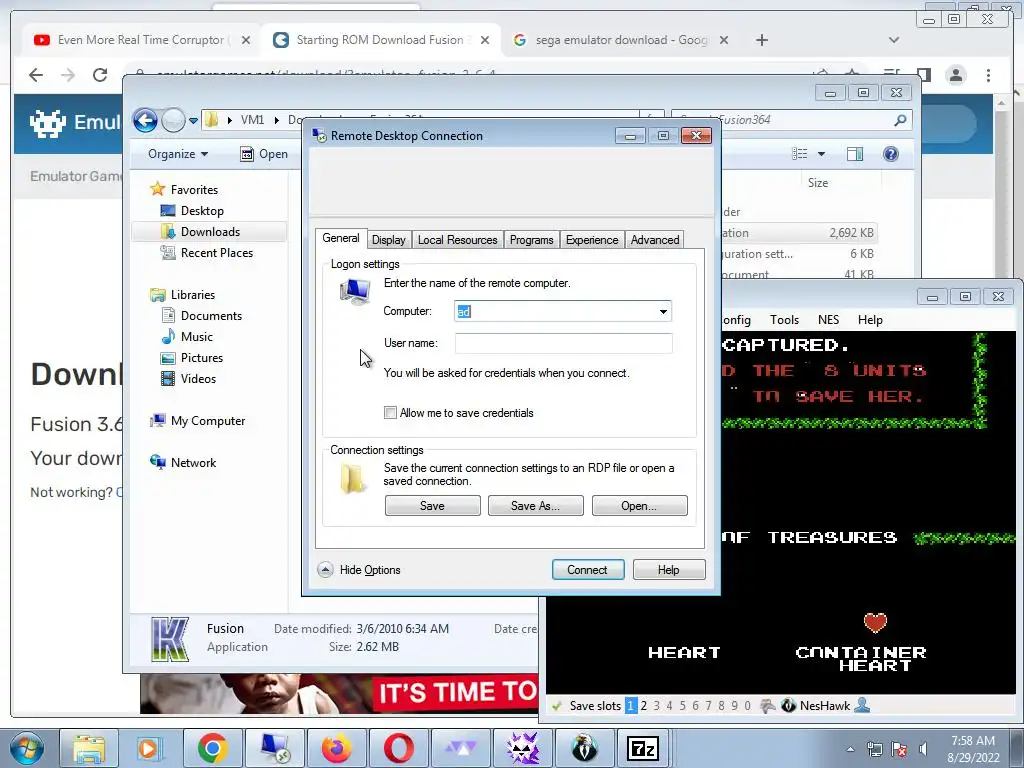Open Explorer recent locations dropdown arrow
1024x768 pixels.
[x=193, y=121]
